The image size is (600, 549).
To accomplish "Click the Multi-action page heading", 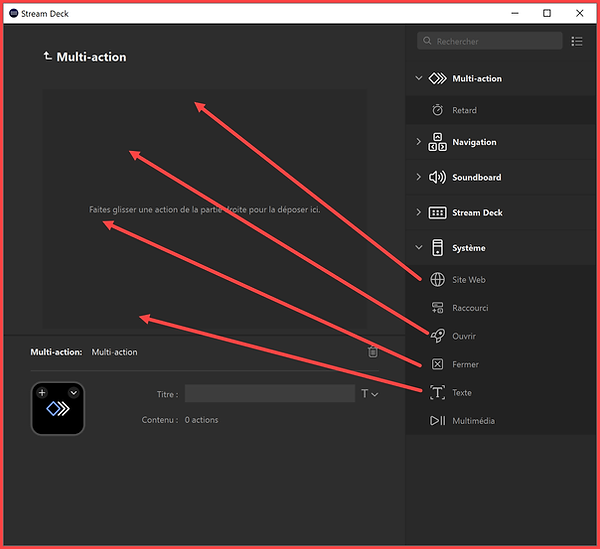I will coord(91,57).
